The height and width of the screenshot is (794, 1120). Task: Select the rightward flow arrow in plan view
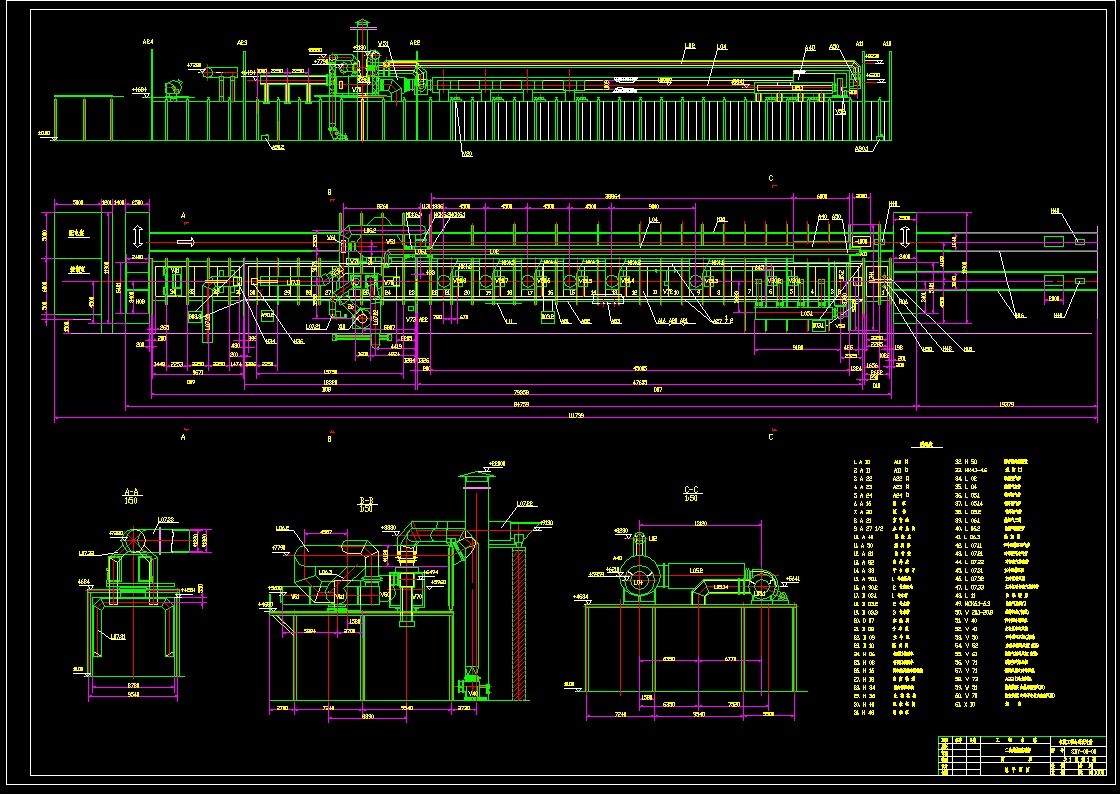point(186,241)
